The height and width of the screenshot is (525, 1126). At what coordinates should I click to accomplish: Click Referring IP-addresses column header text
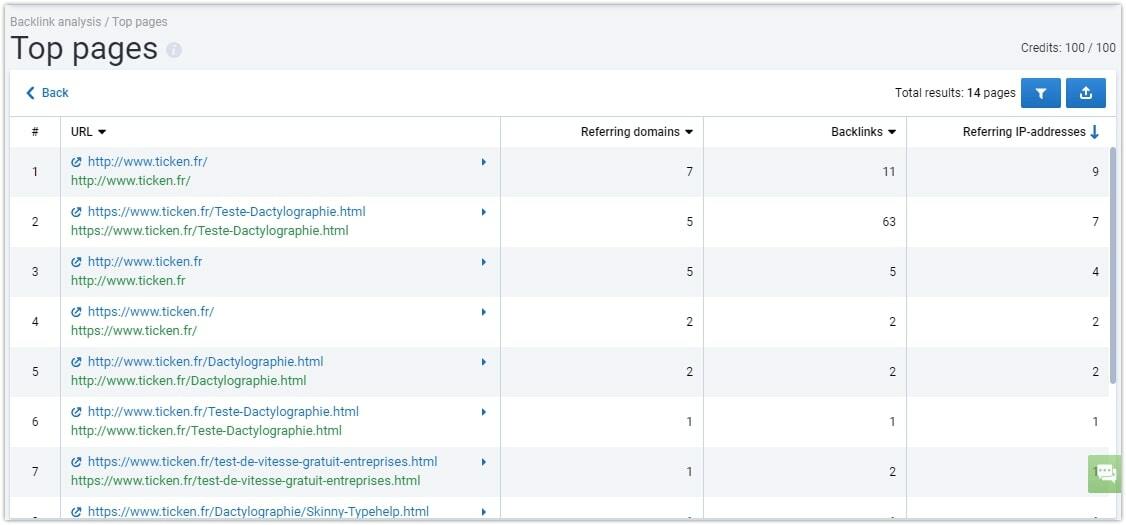[x=1024, y=132]
